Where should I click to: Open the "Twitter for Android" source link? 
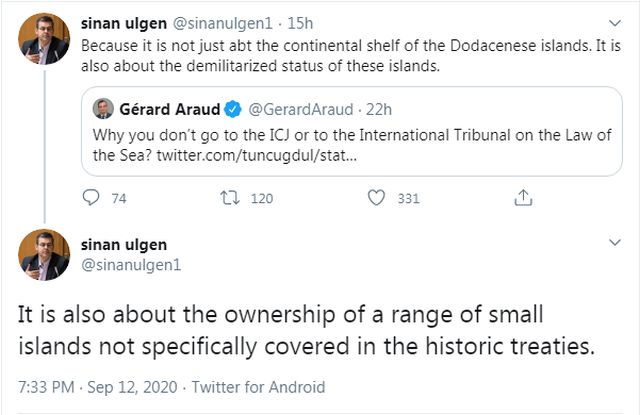pyautogui.click(x=258, y=387)
